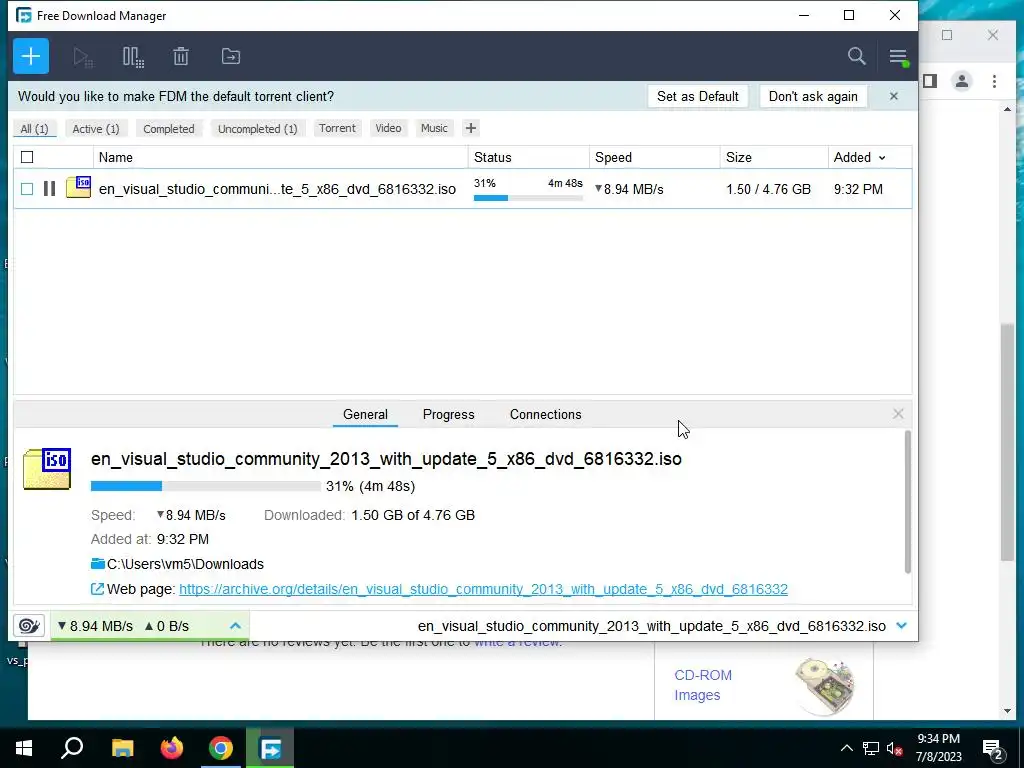
Task: Click the row progress bar at 31%
Action: click(528, 198)
